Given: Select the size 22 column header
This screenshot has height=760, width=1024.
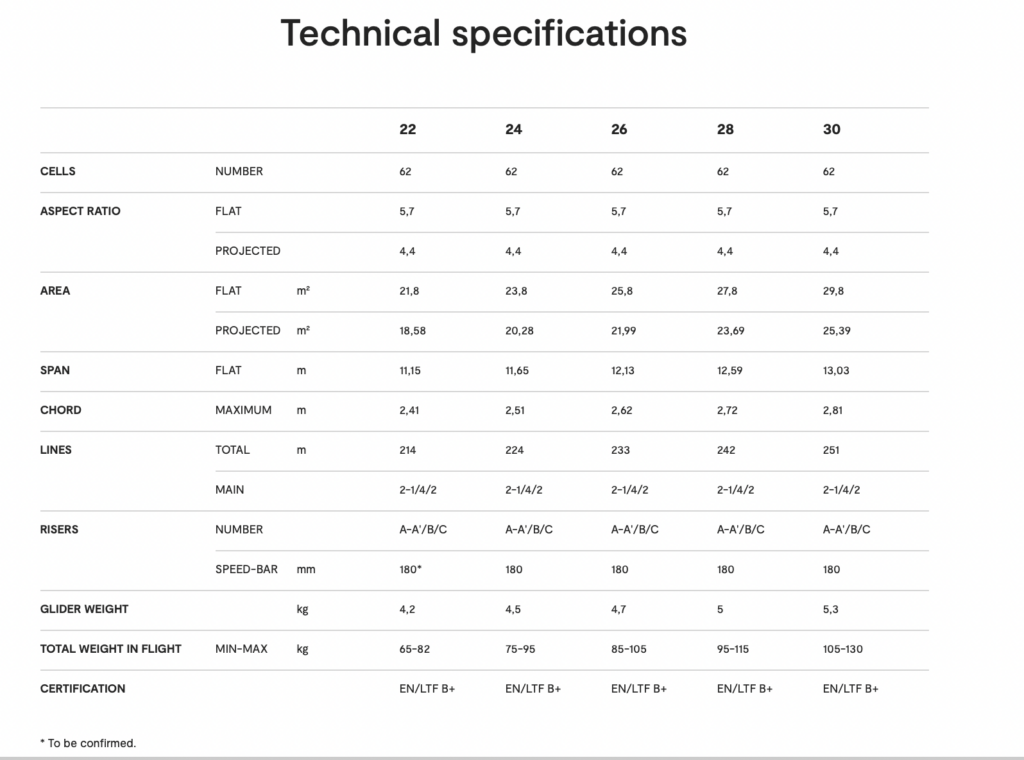Looking at the screenshot, I should [x=407, y=130].
